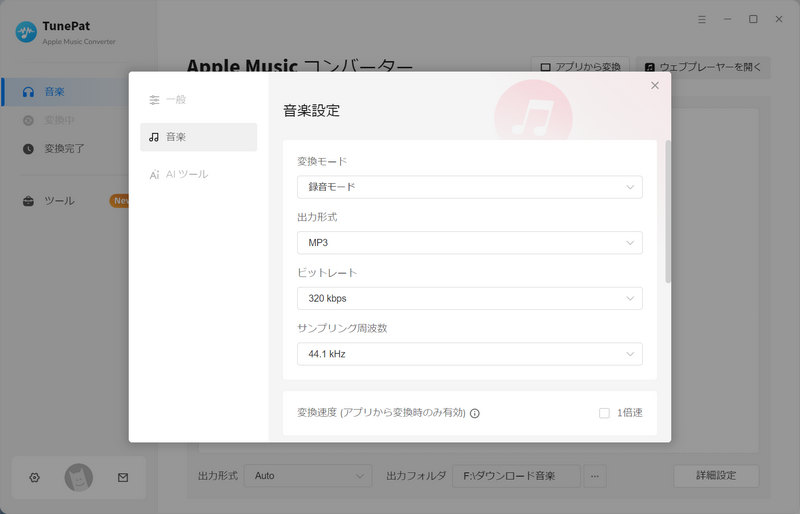
Task: Click the F:\ダウンロード音楽 output folder field
Action: click(x=516, y=476)
